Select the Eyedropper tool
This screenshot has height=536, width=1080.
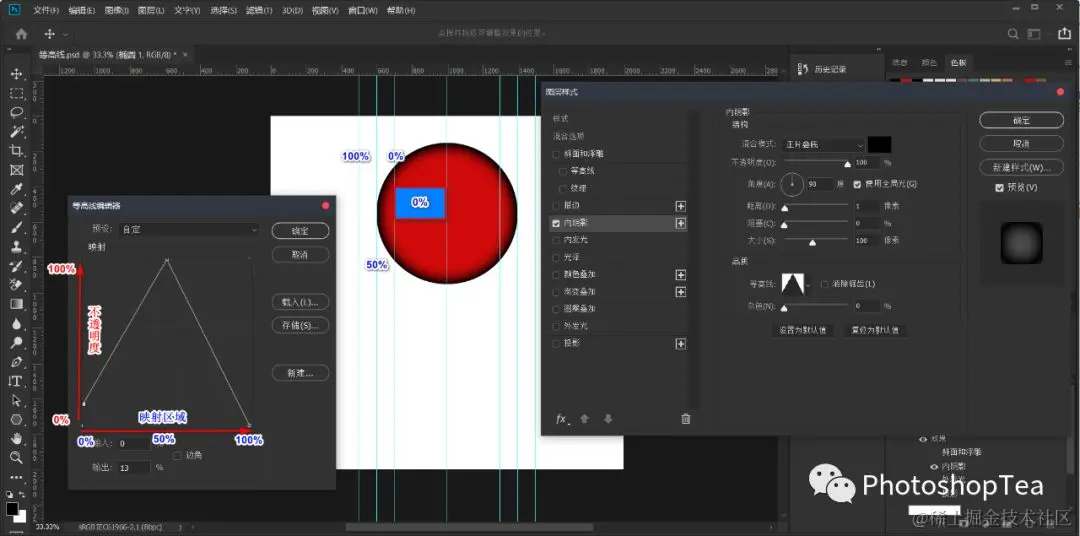coord(17,189)
